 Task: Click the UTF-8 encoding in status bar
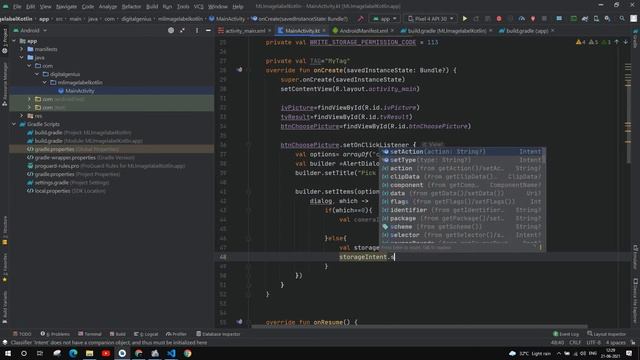(593, 342)
